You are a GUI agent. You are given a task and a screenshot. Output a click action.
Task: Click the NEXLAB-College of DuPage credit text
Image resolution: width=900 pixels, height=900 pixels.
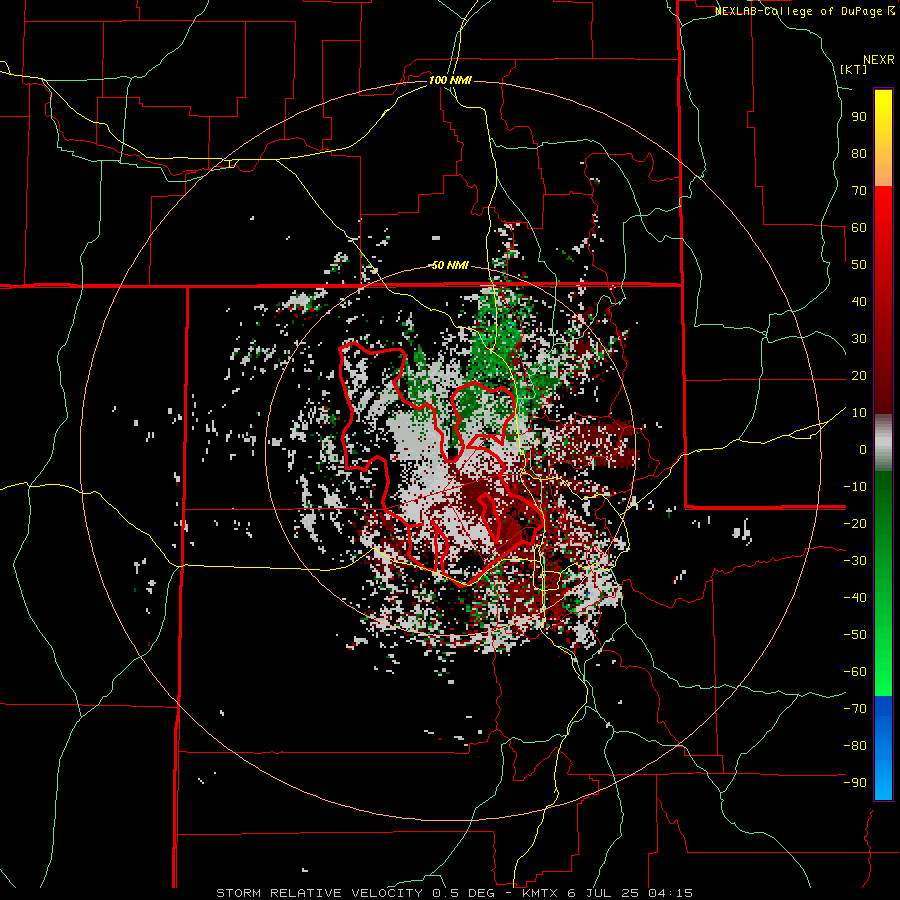[x=804, y=11]
